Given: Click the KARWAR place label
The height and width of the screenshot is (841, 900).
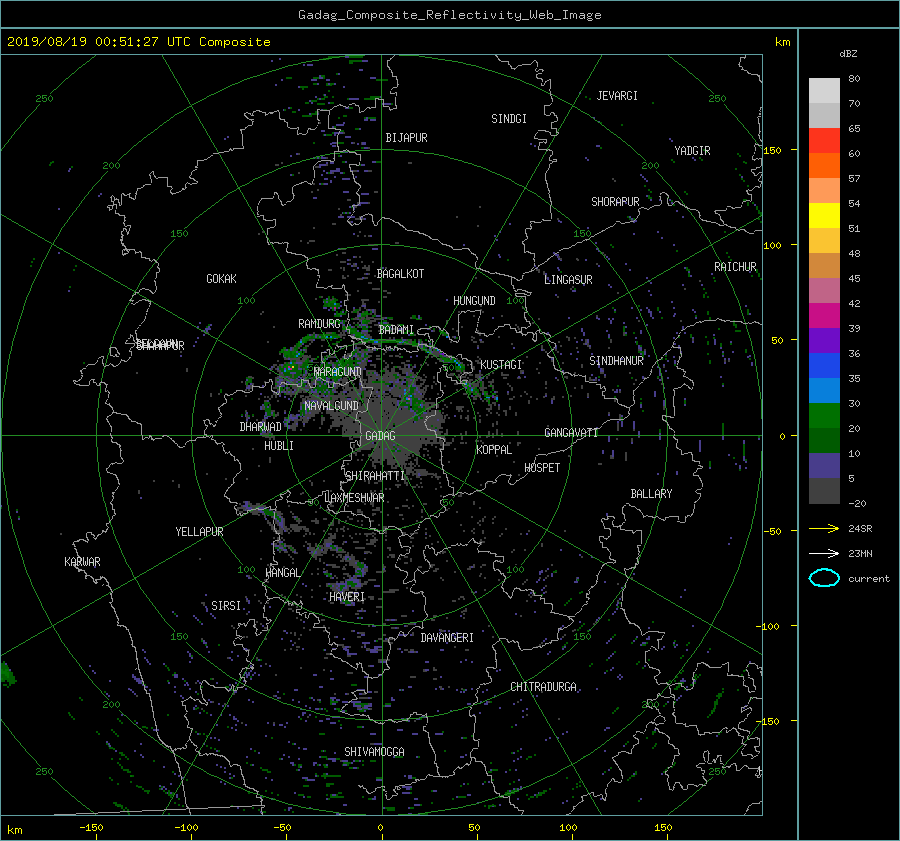Looking at the screenshot, I should point(82,562).
